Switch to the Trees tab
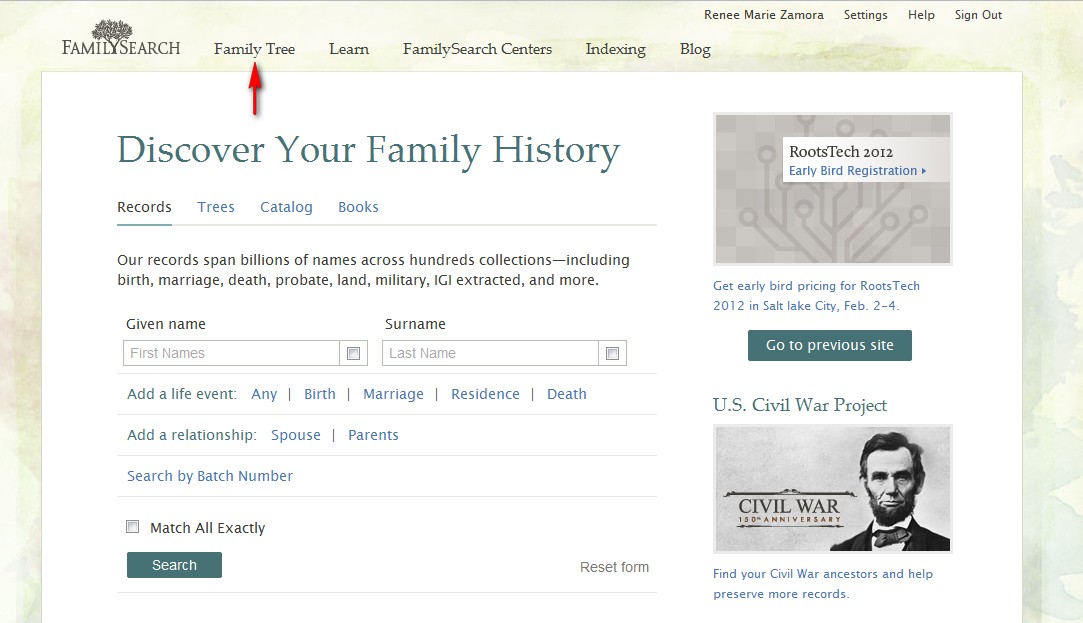The image size is (1083, 623). [215, 207]
